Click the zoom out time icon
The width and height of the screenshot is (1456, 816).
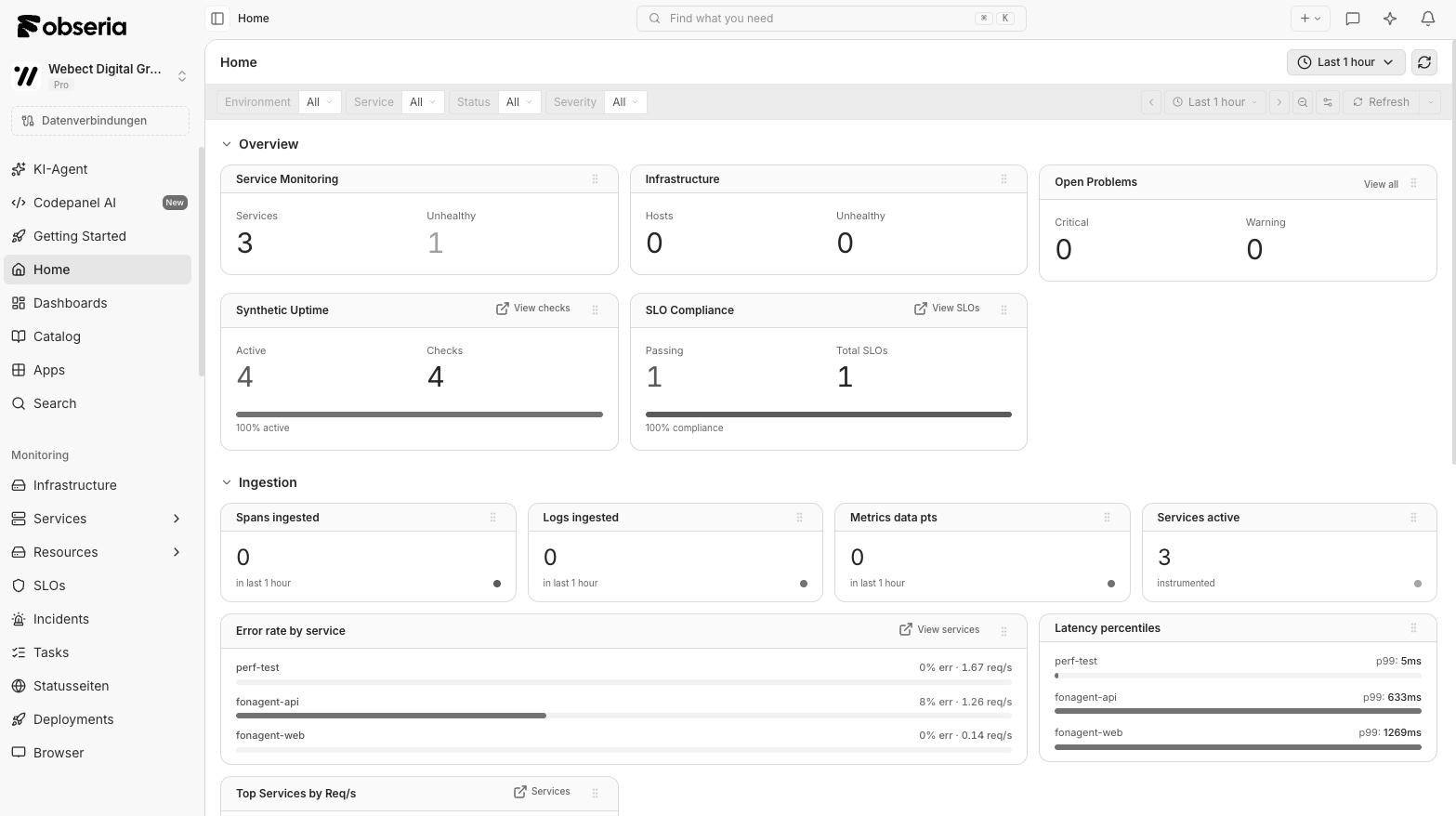tap(1303, 102)
